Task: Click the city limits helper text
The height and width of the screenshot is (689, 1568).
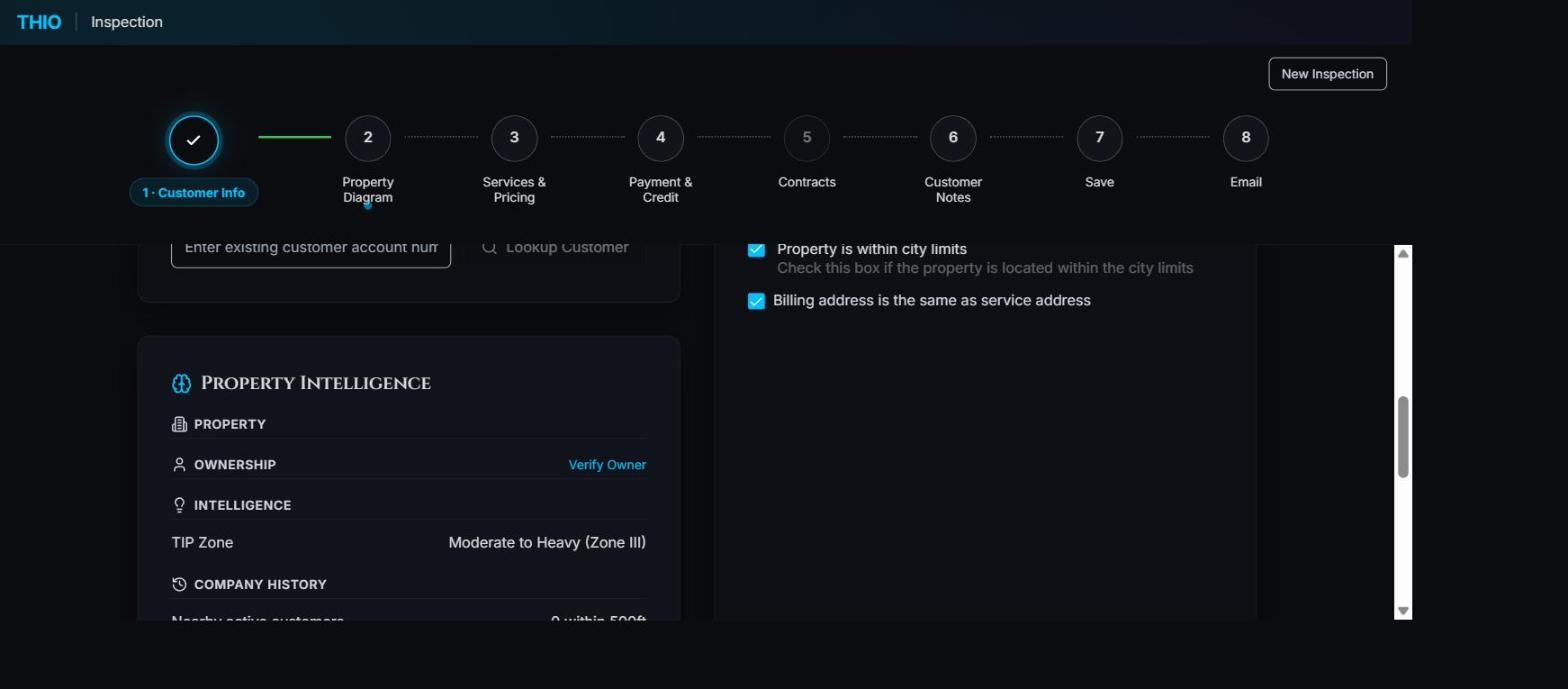Action: [985, 268]
